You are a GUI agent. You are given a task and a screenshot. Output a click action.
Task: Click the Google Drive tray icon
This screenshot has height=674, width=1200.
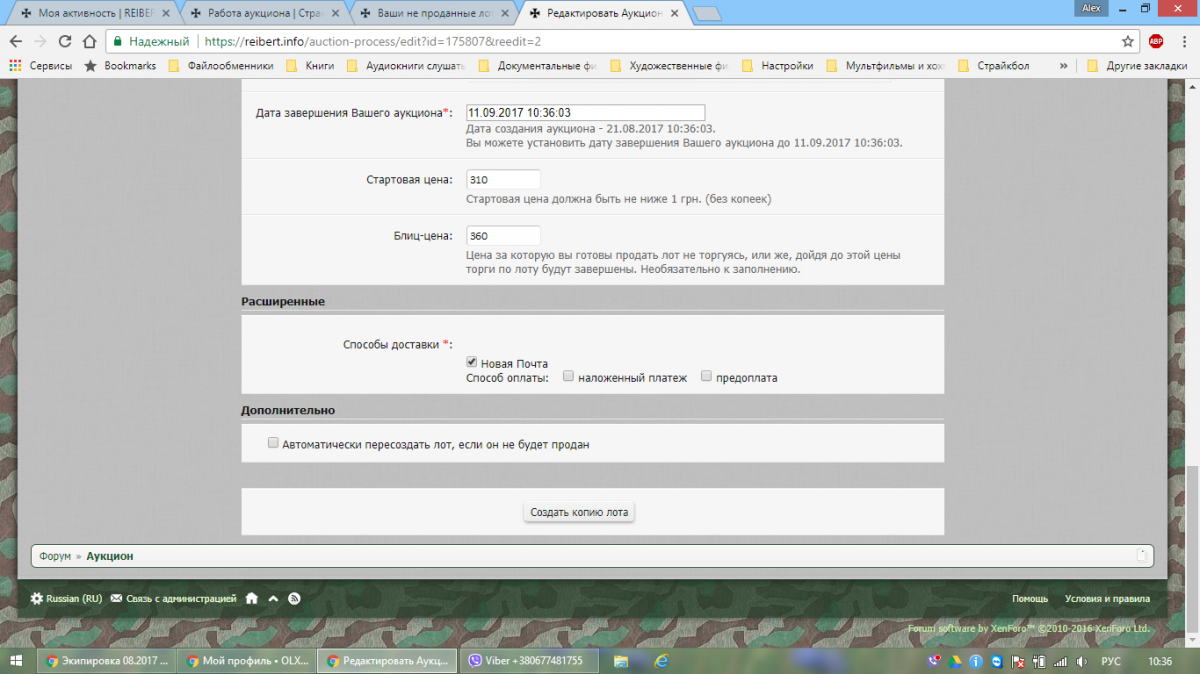pyautogui.click(x=955, y=661)
